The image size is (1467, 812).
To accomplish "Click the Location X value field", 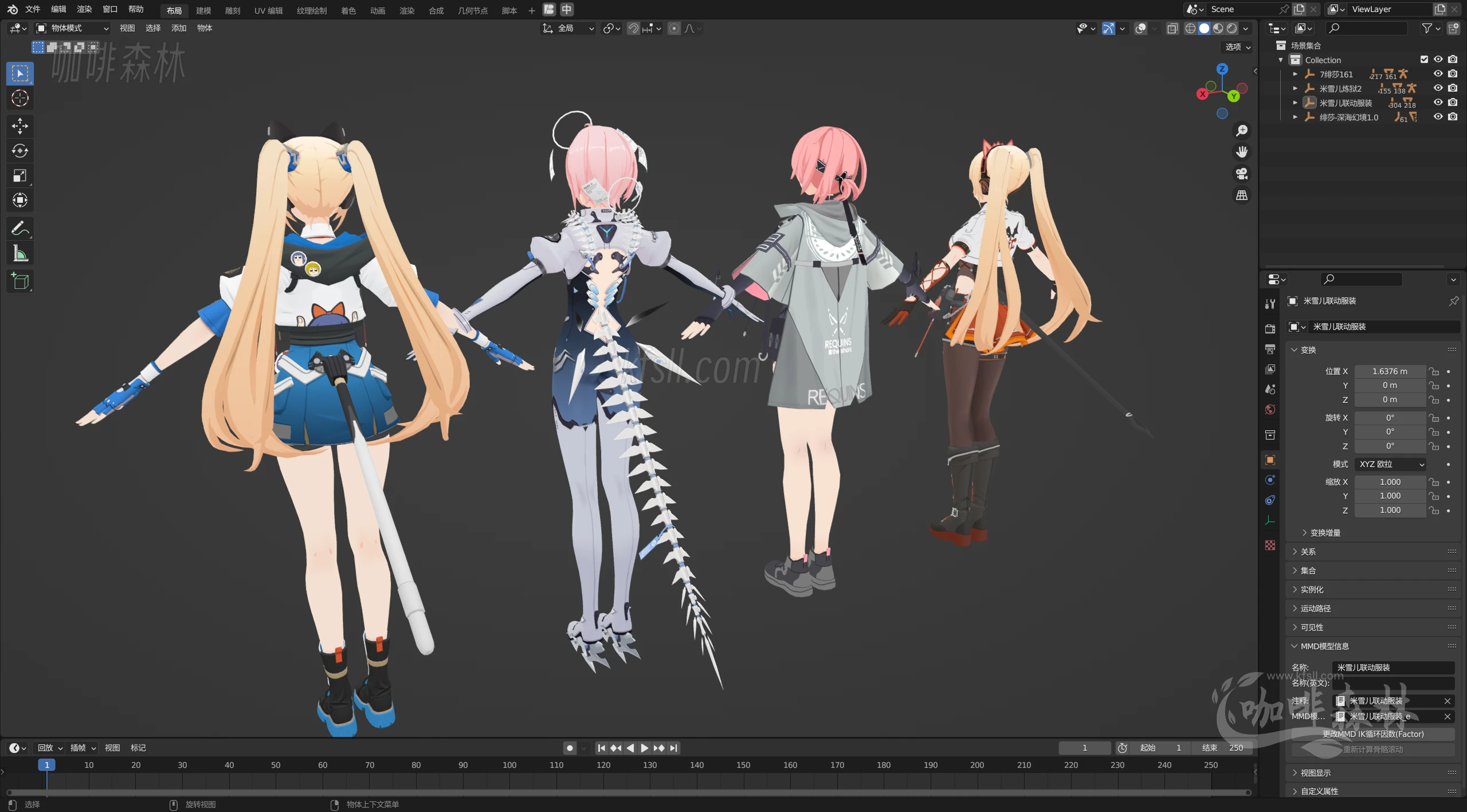I will (1390, 371).
